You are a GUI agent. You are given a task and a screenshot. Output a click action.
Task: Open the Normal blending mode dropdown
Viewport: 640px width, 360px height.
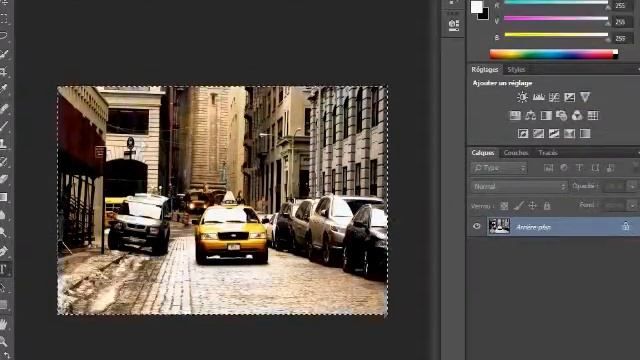coord(519,187)
